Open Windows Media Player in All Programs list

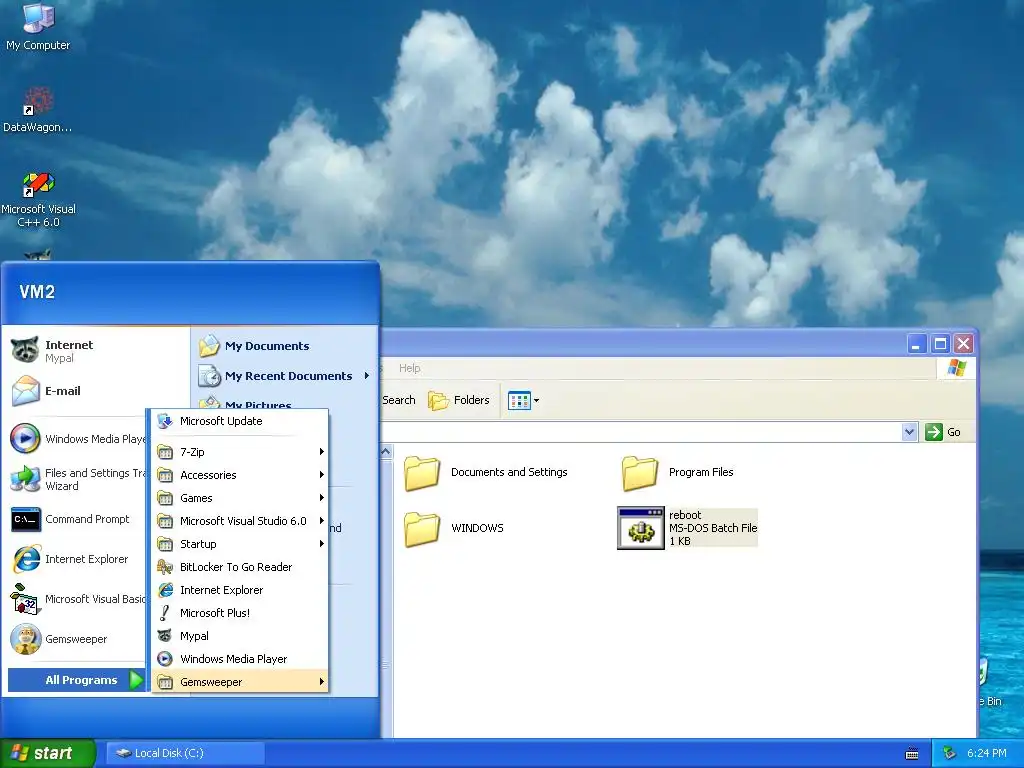click(x=240, y=659)
